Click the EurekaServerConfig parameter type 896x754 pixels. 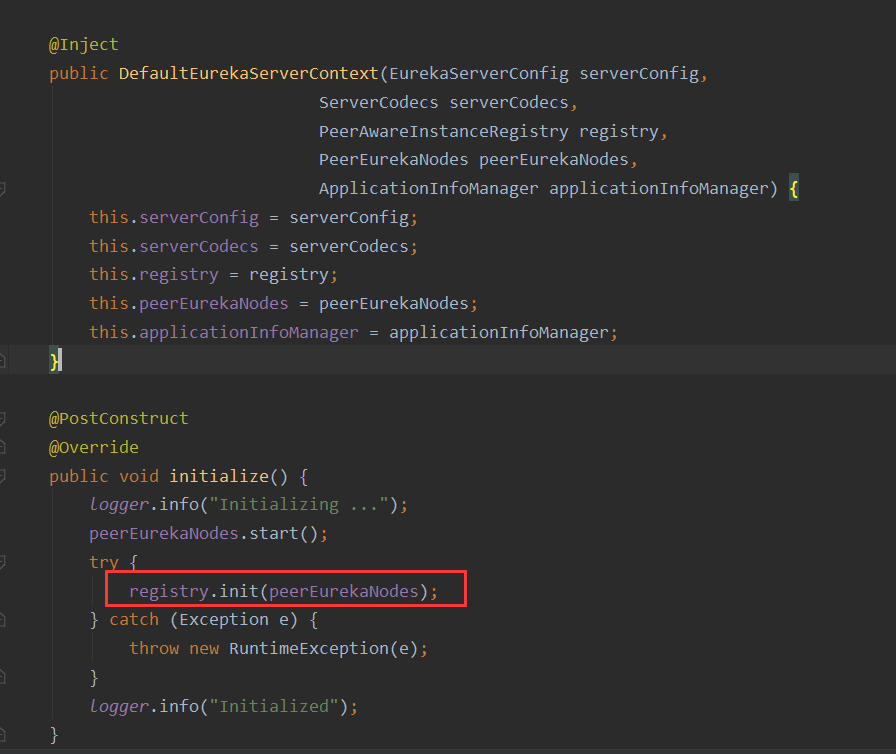pos(479,74)
